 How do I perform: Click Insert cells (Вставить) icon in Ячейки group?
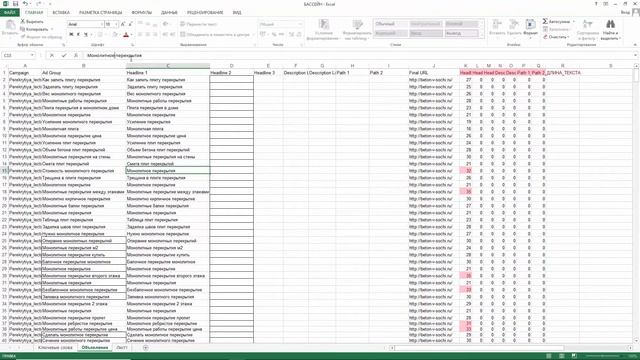(497, 28)
